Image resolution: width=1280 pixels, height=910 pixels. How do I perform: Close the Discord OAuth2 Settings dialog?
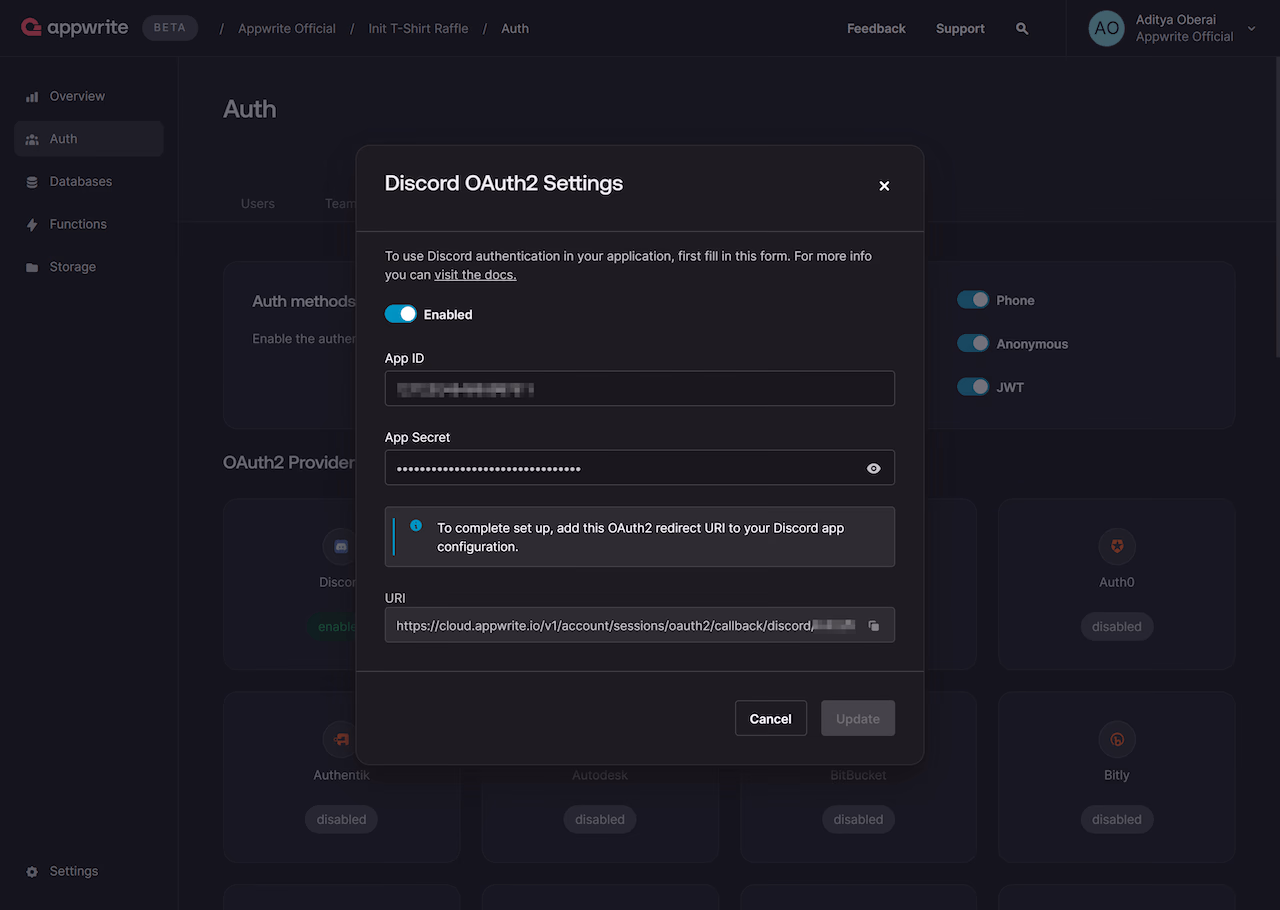pyautogui.click(x=884, y=186)
